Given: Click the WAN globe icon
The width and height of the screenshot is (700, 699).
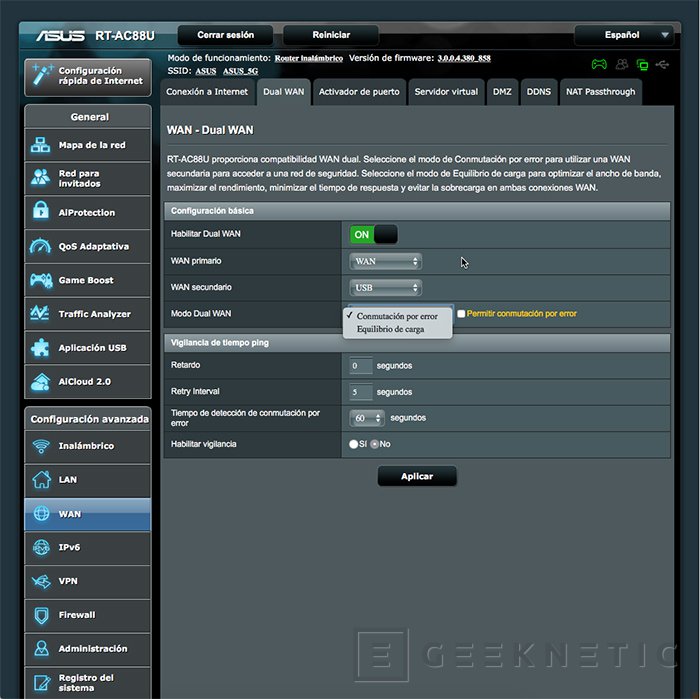Looking at the screenshot, I should coord(42,513).
